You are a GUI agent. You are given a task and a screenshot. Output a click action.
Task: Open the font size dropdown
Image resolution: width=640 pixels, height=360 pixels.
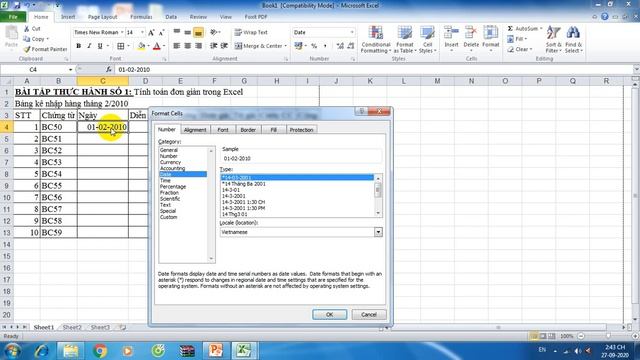tap(142, 33)
